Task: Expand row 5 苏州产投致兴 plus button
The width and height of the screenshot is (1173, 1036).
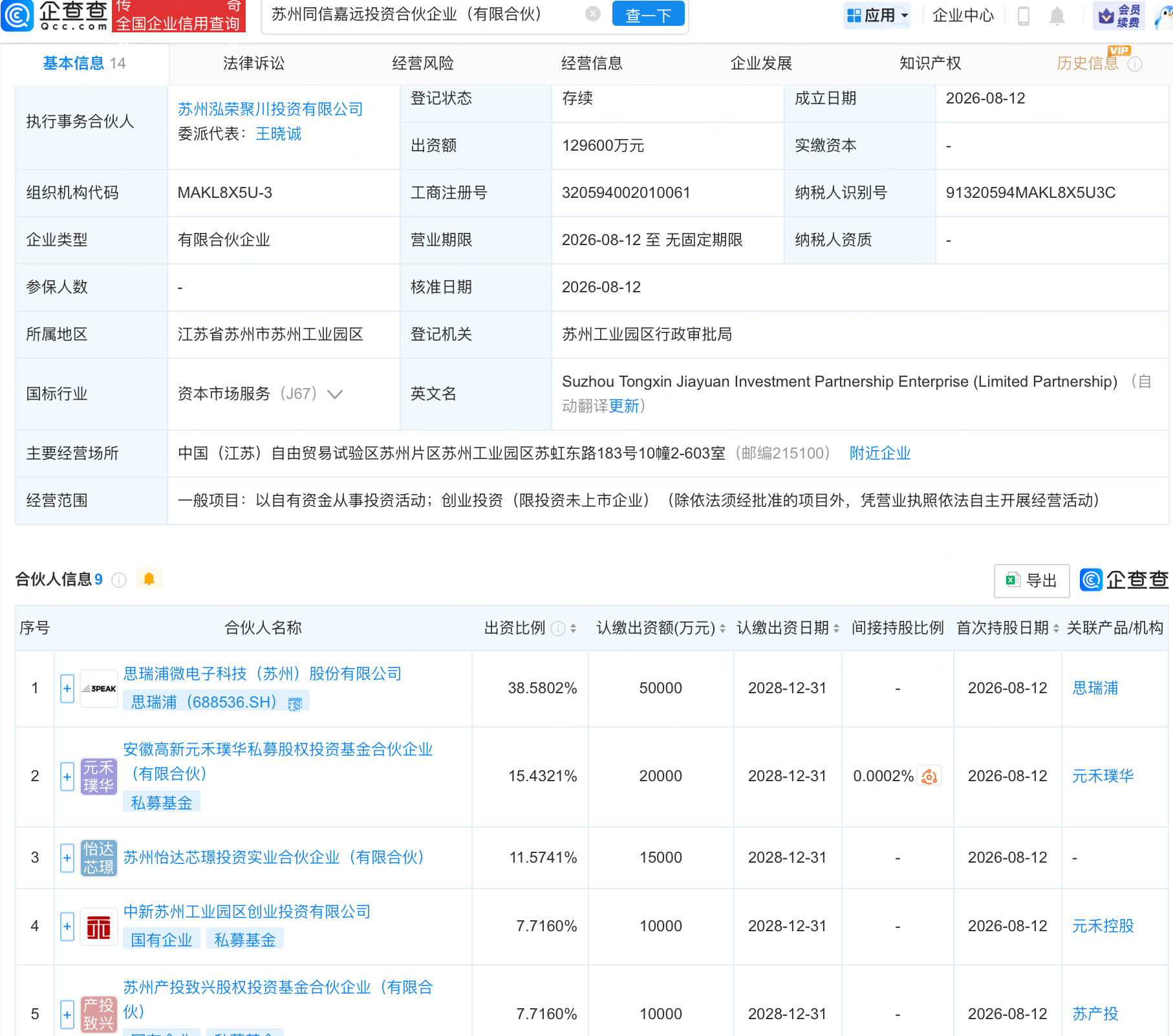Action: click(x=67, y=1015)
